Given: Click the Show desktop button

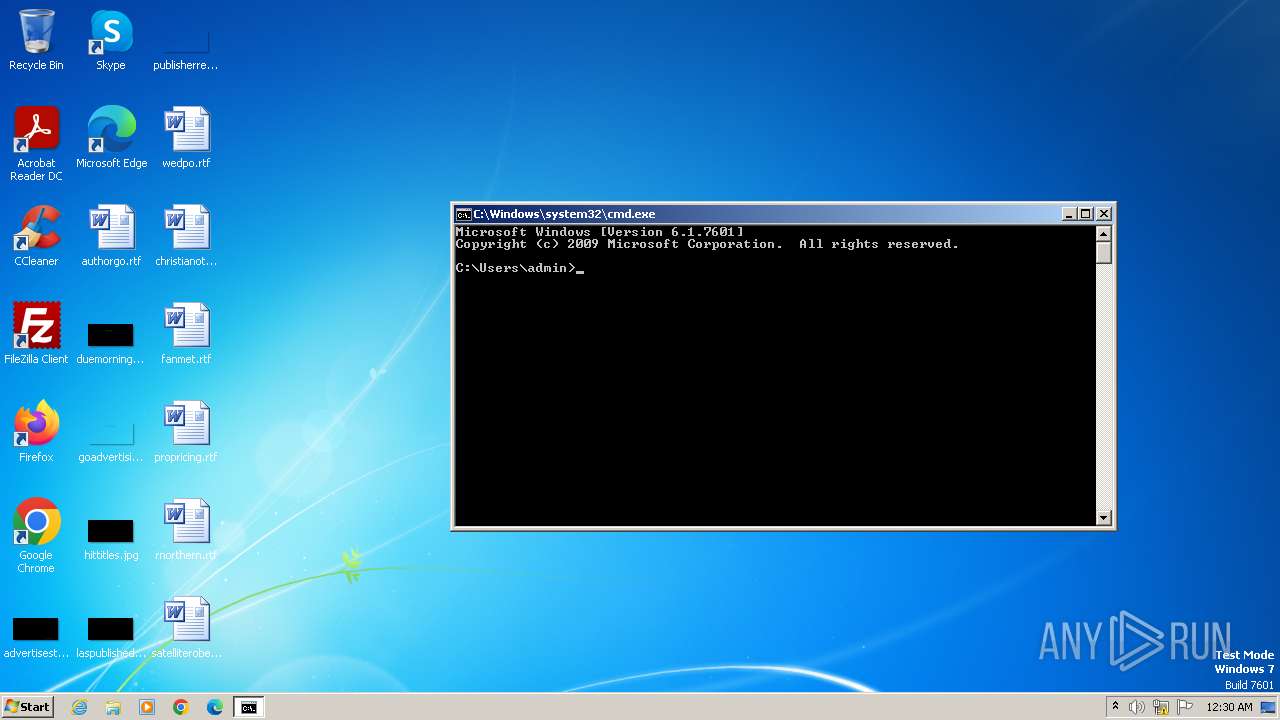Looking at the screenshot, I should click(x=1270, y=707).
